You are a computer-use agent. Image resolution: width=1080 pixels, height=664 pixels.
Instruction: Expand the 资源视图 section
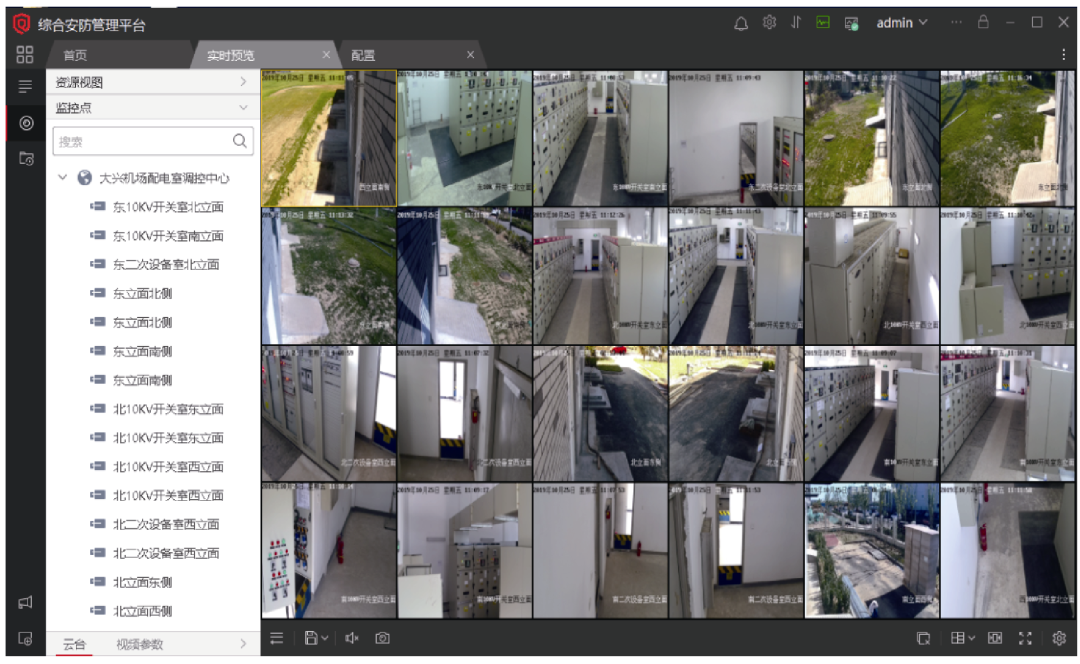[x=153, y=82]
